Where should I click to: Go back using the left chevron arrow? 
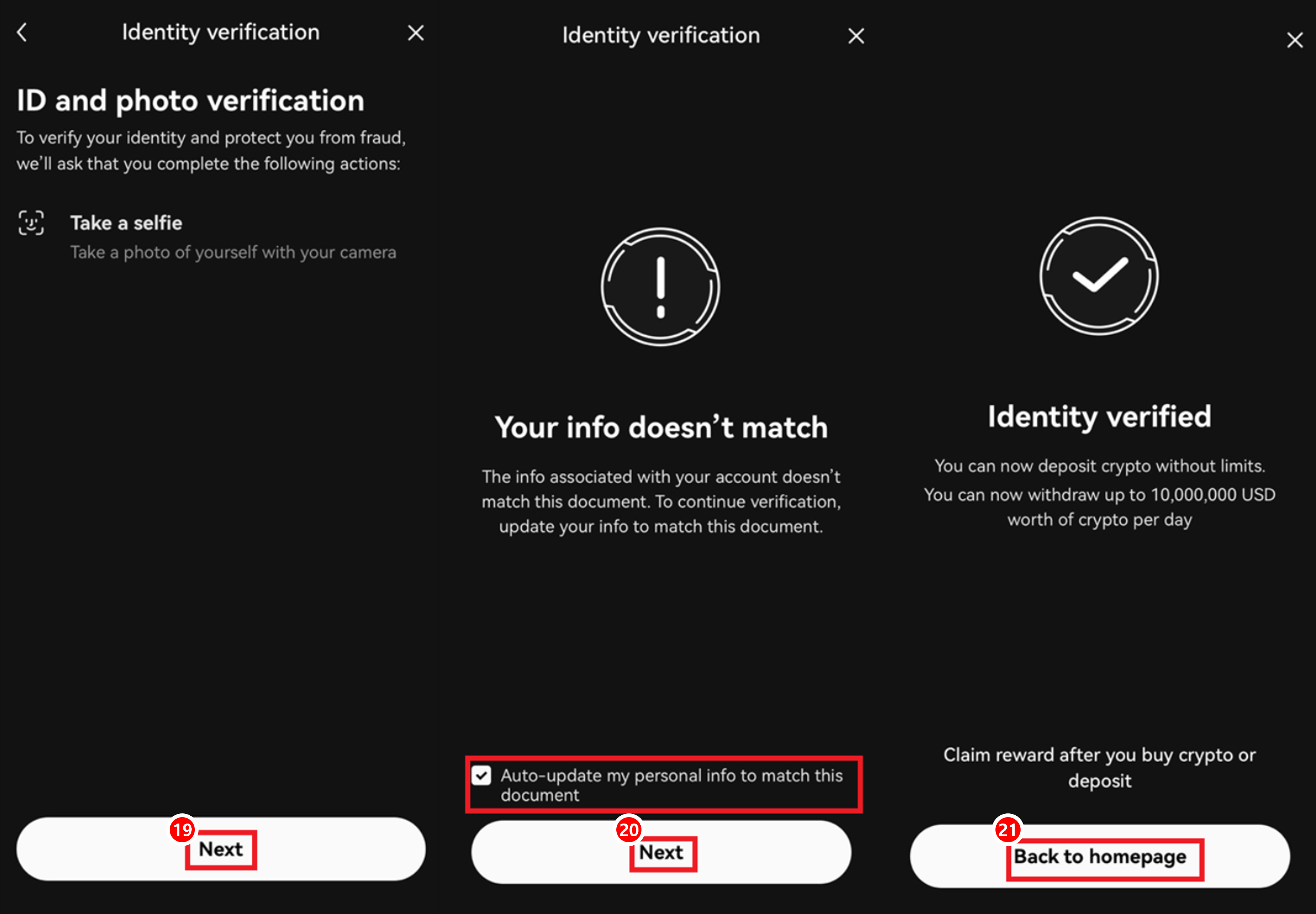[x=23, y=33]
